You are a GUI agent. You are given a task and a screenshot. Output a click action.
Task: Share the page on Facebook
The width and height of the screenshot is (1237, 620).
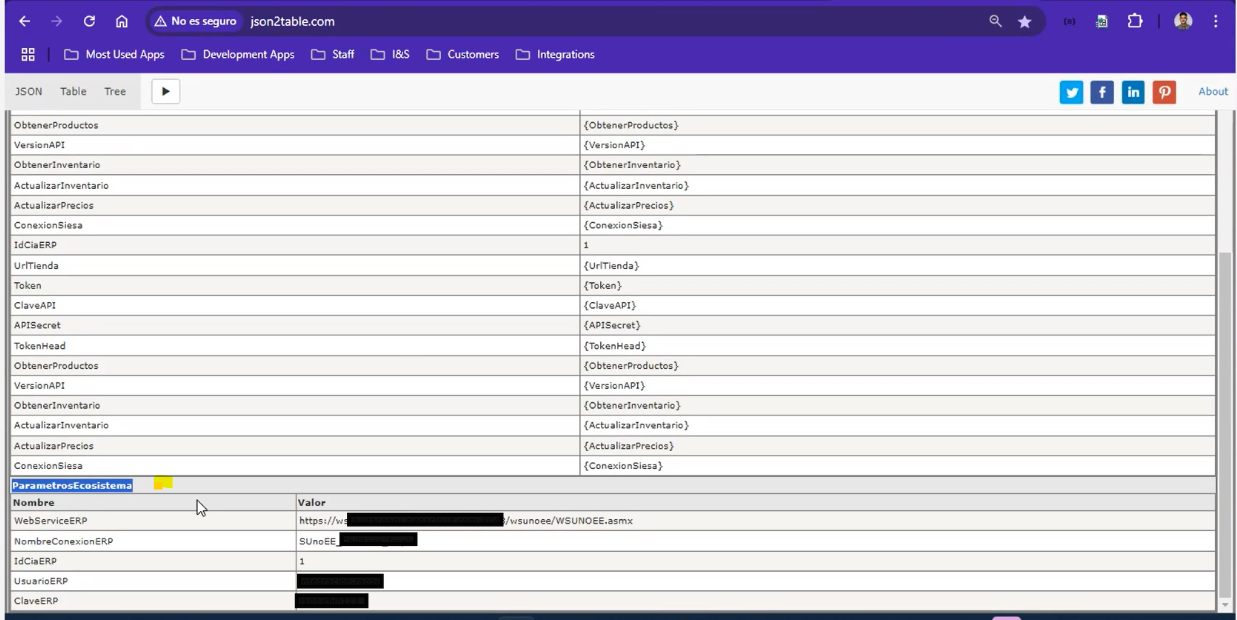coord(1102,92)
